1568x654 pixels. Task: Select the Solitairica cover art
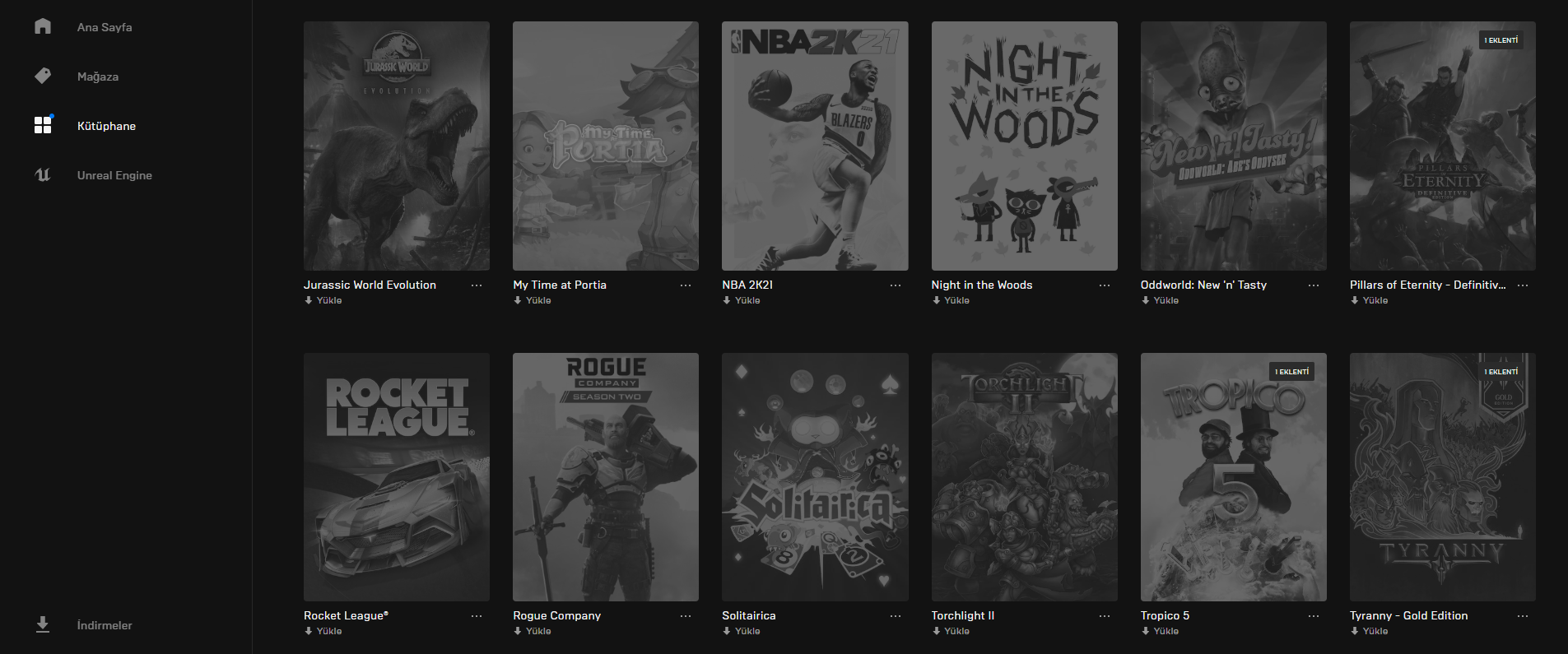click(x=815, y=477)
